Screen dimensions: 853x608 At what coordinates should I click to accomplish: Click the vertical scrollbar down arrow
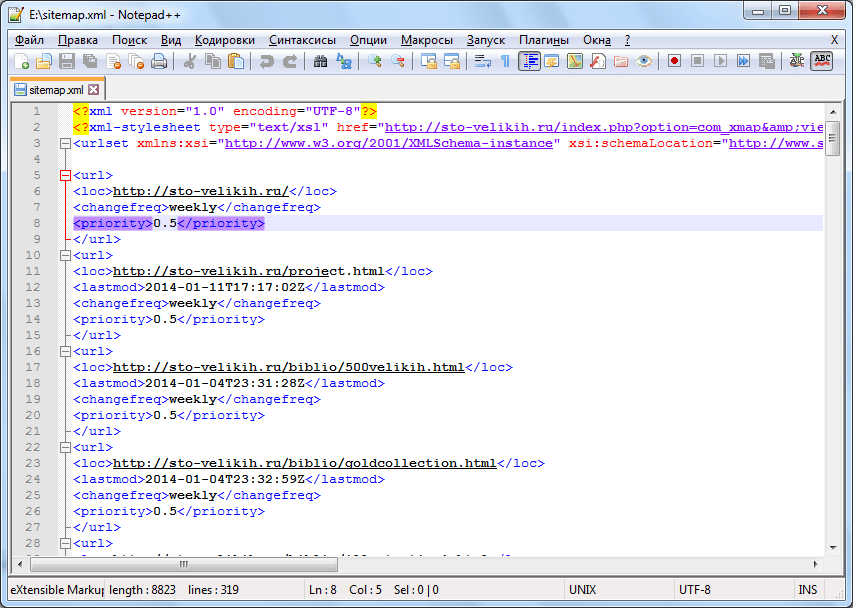point(833,545)
